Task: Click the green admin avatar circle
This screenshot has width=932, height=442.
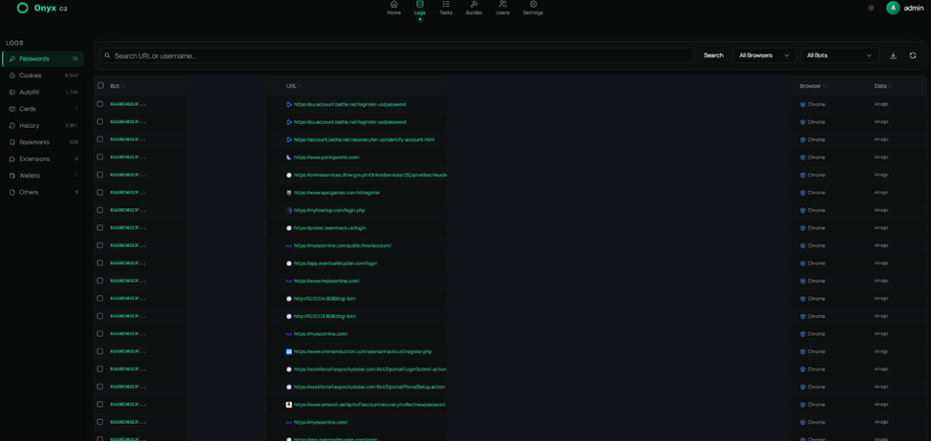Action: (x=893, y=8)
